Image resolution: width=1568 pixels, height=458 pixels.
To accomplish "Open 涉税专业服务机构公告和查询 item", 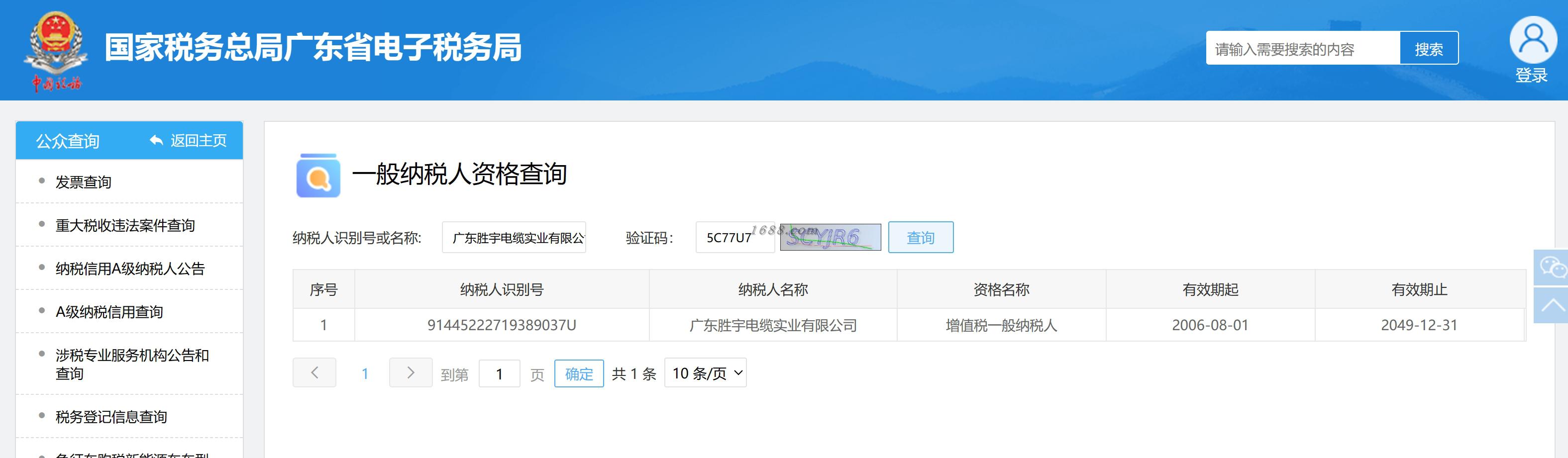I will [132, 364].
